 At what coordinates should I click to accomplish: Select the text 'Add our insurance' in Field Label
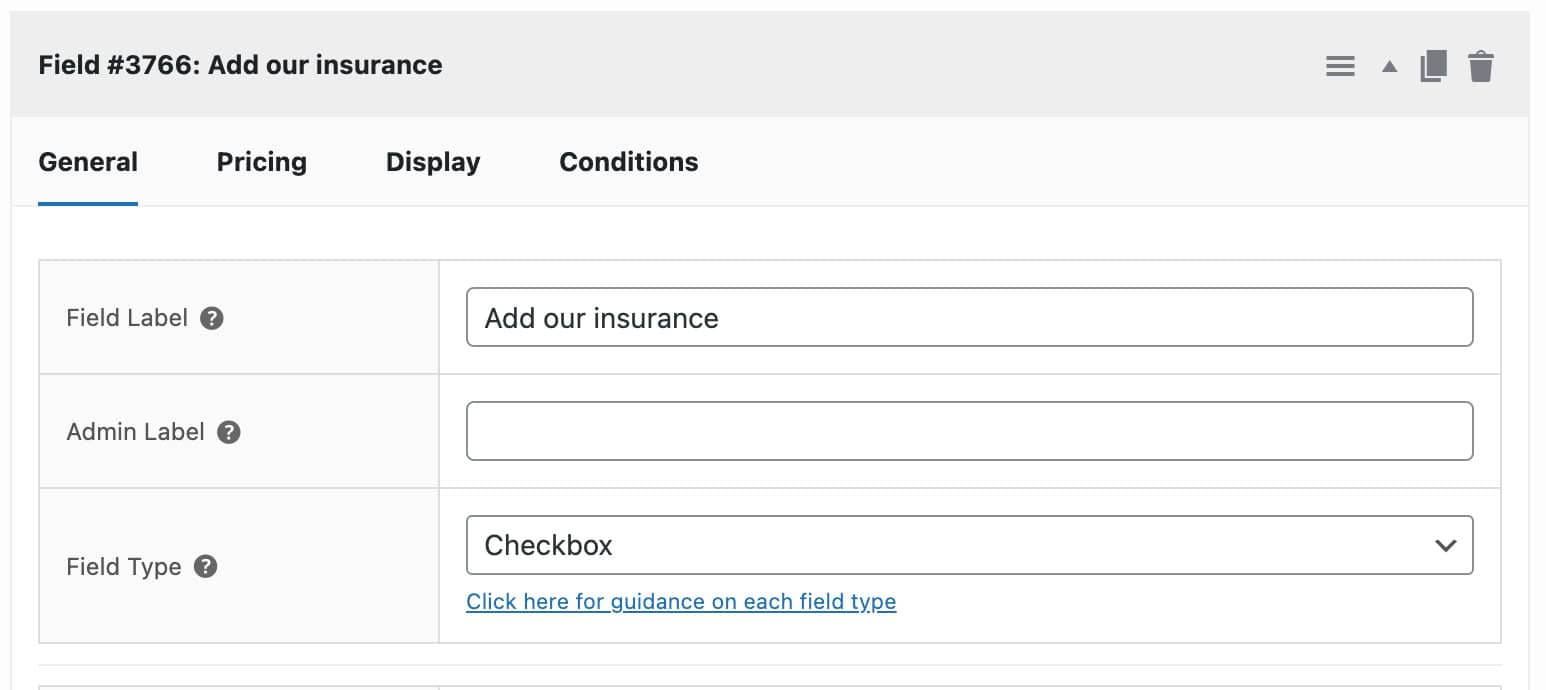point(601,318)
